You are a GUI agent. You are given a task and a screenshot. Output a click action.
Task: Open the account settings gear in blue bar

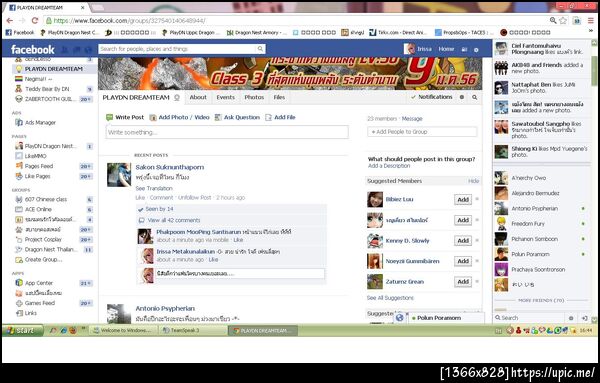click(476, 50)
